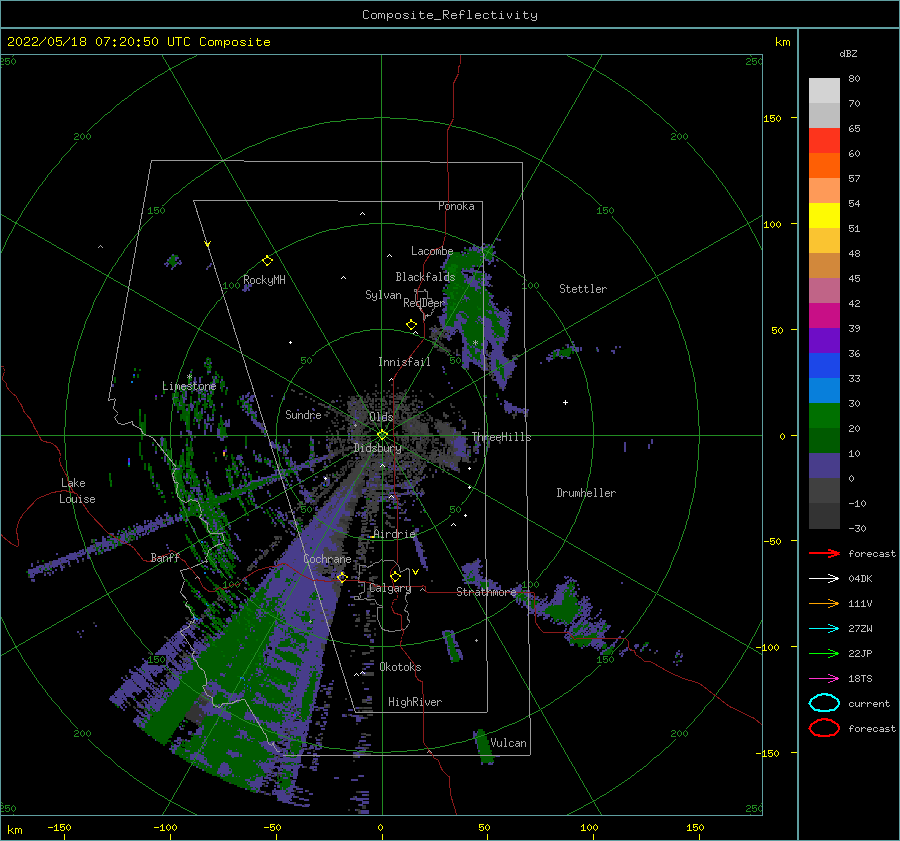Screen dimensions: 900x841
Task: Click the Sundre label
Action: (x=303, y=414)
